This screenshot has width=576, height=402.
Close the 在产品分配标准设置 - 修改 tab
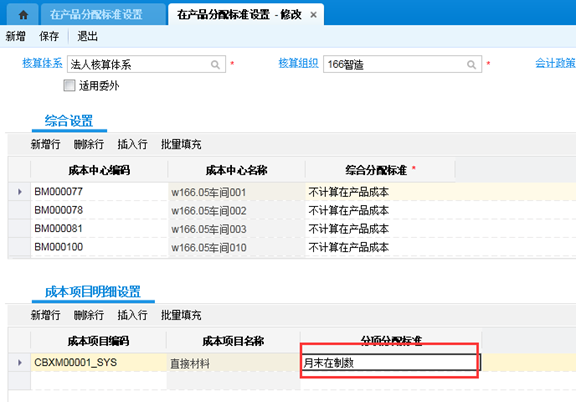click(313, 15)
